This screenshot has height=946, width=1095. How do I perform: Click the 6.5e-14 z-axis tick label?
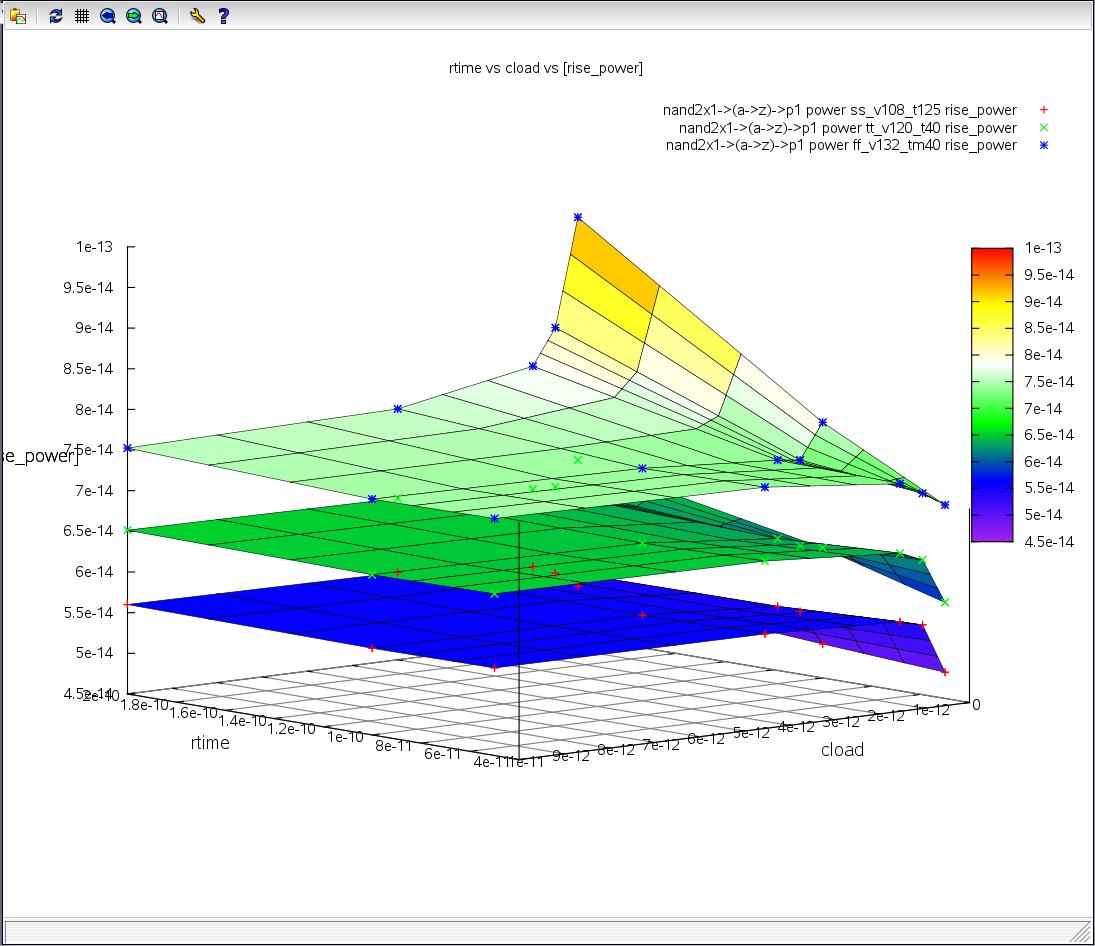tap(88, 531)
